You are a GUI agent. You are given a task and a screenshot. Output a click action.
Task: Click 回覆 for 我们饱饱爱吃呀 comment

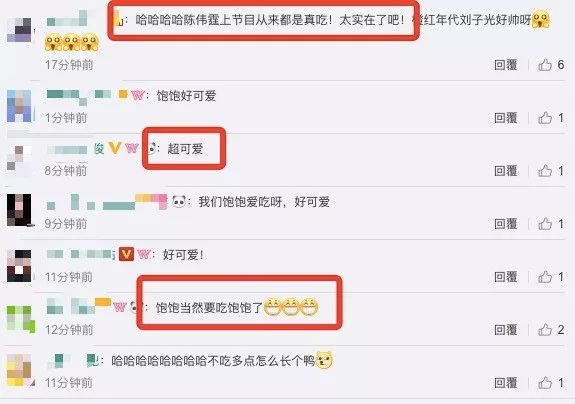(506, 224)
